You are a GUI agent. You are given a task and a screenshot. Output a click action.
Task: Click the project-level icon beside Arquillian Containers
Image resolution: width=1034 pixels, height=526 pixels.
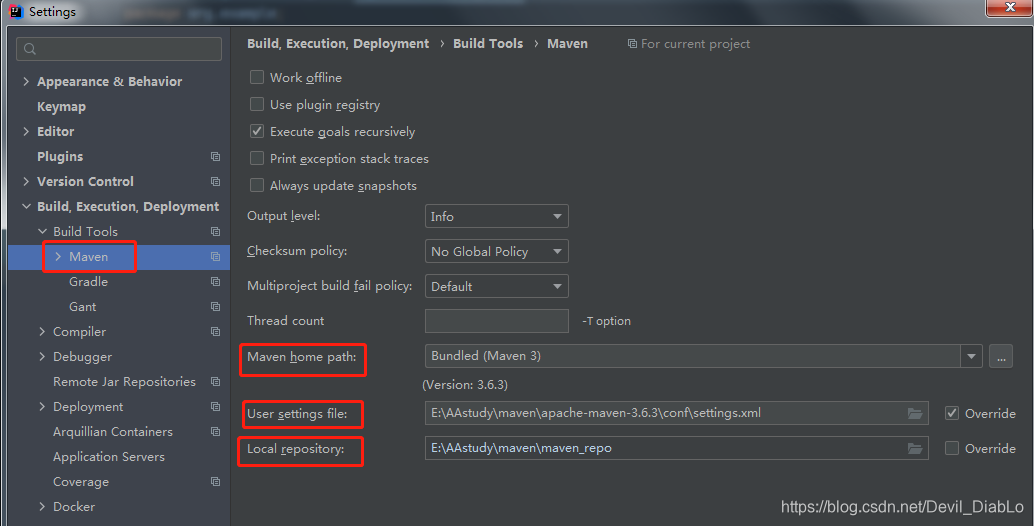(215, 432)
